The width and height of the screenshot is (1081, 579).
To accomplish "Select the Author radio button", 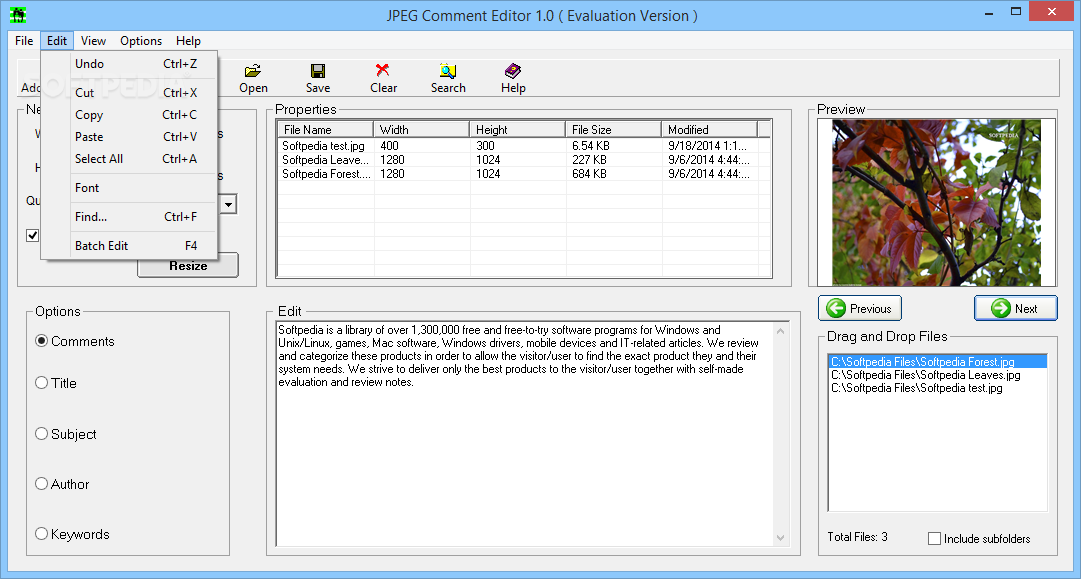I will [x=41, y=484].
